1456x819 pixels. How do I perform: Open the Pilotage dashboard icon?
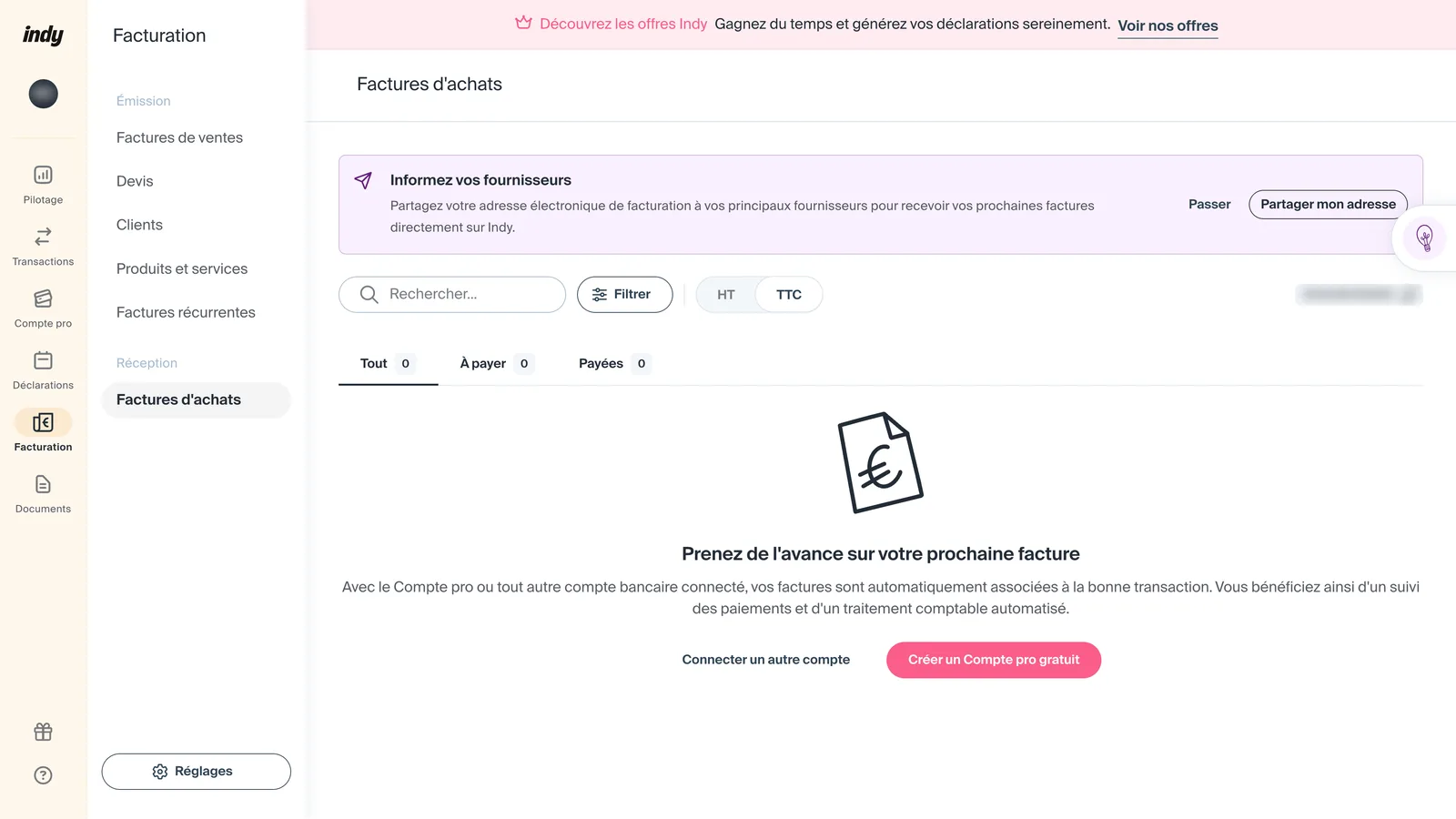pyautogui.click(x=43, y=175)
